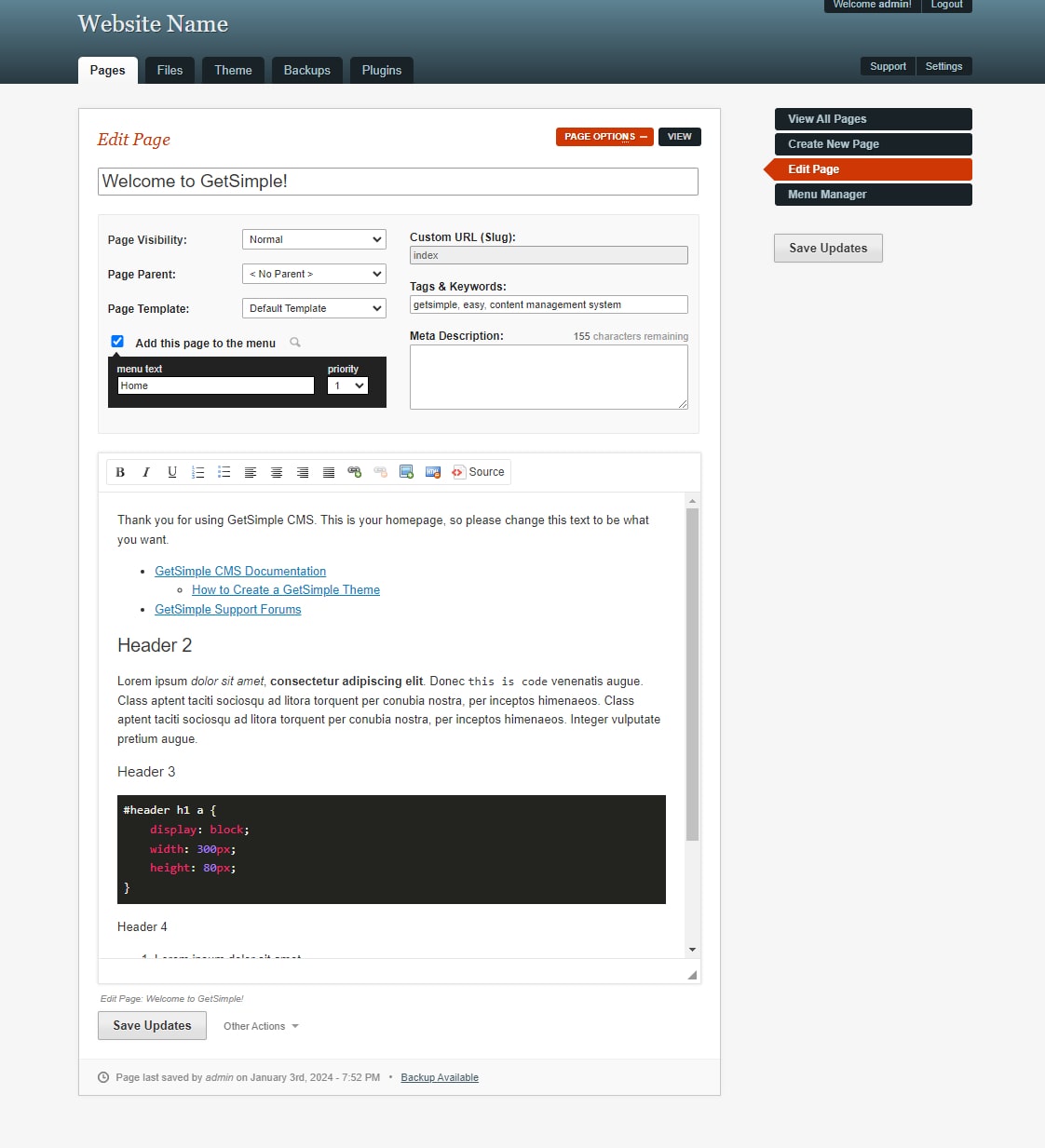Screen dimensions: 1045x1148
Task: Click Create New Page in sidebar
Action: click(x=874, y=144)
